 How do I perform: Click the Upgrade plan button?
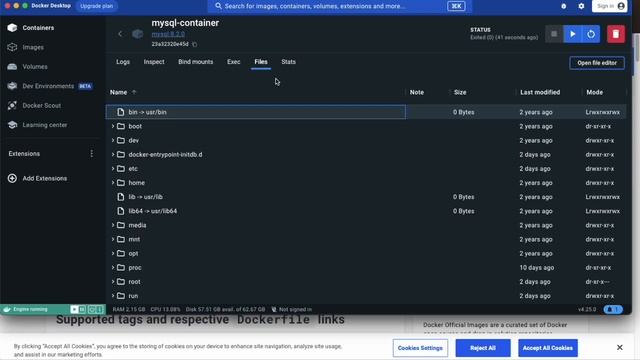pyautogui.click(x=97, y=6)
